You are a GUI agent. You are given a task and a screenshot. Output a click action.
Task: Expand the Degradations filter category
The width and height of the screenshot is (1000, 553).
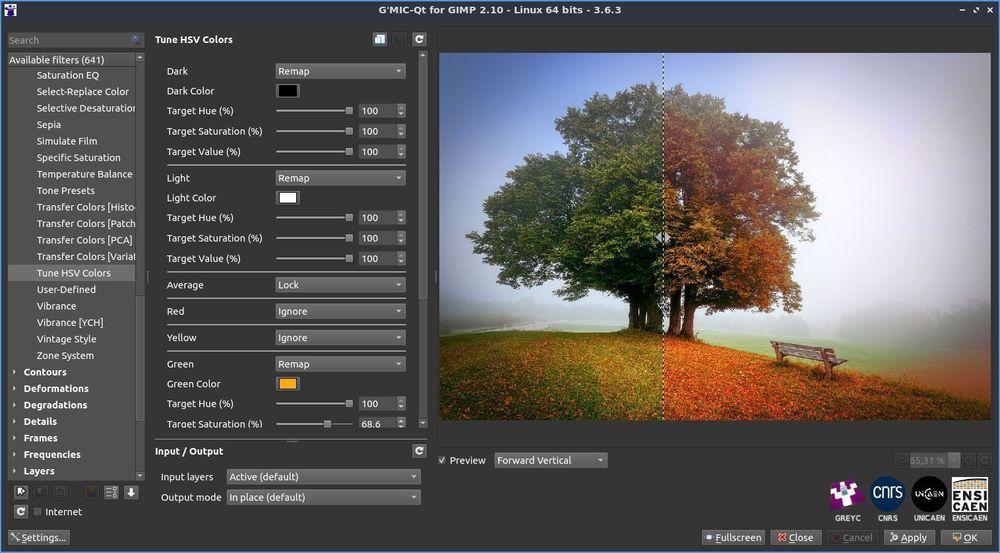[x=15, y=405]
